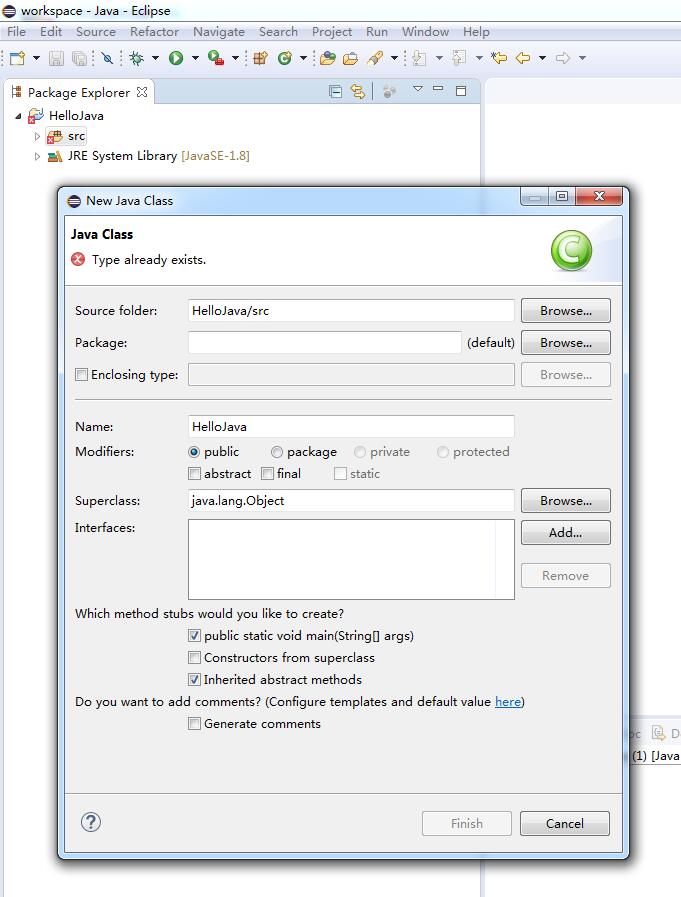Open the Project menu

pyautogui.click(x=332, y=32)
